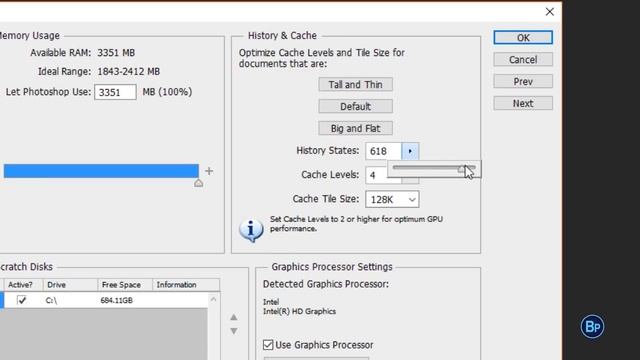Close the Preferences dialog
Image resolution: width=640 pixels, height=360 pixels.
pyautogui.click(x=549, y=11)
